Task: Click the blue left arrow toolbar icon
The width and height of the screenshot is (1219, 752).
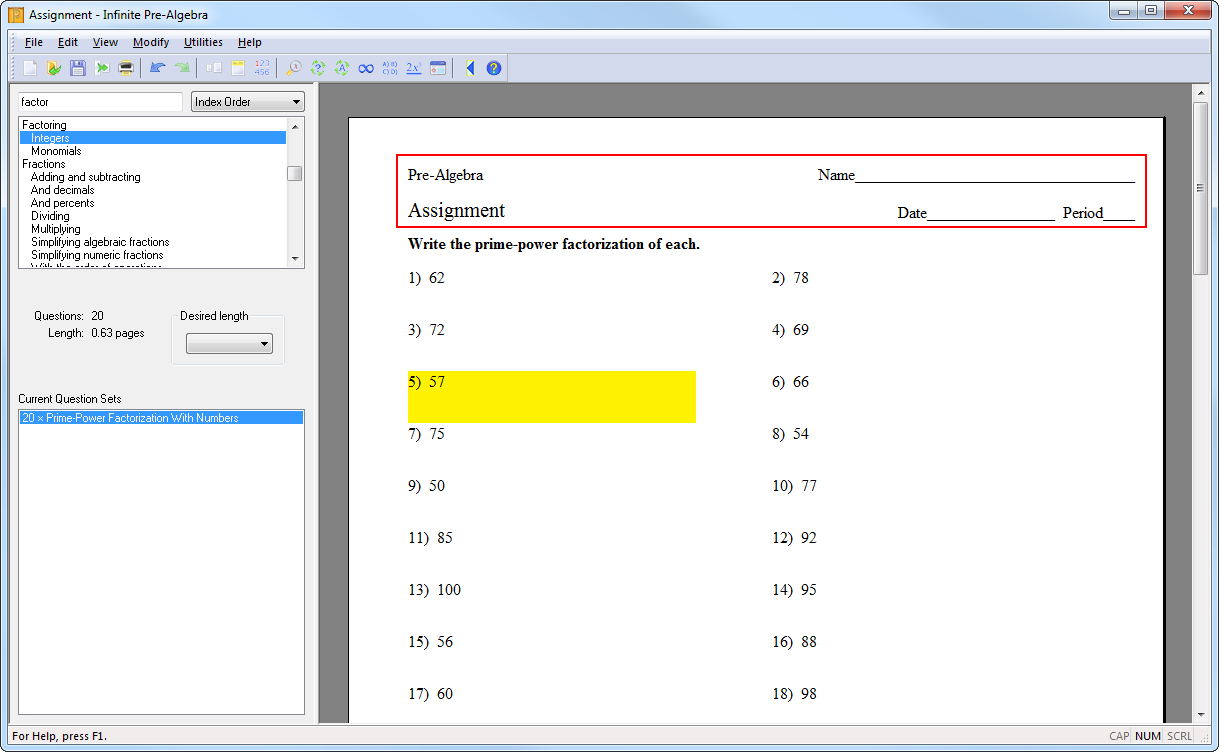Action: pyautogui.click(x=470, y=68)
